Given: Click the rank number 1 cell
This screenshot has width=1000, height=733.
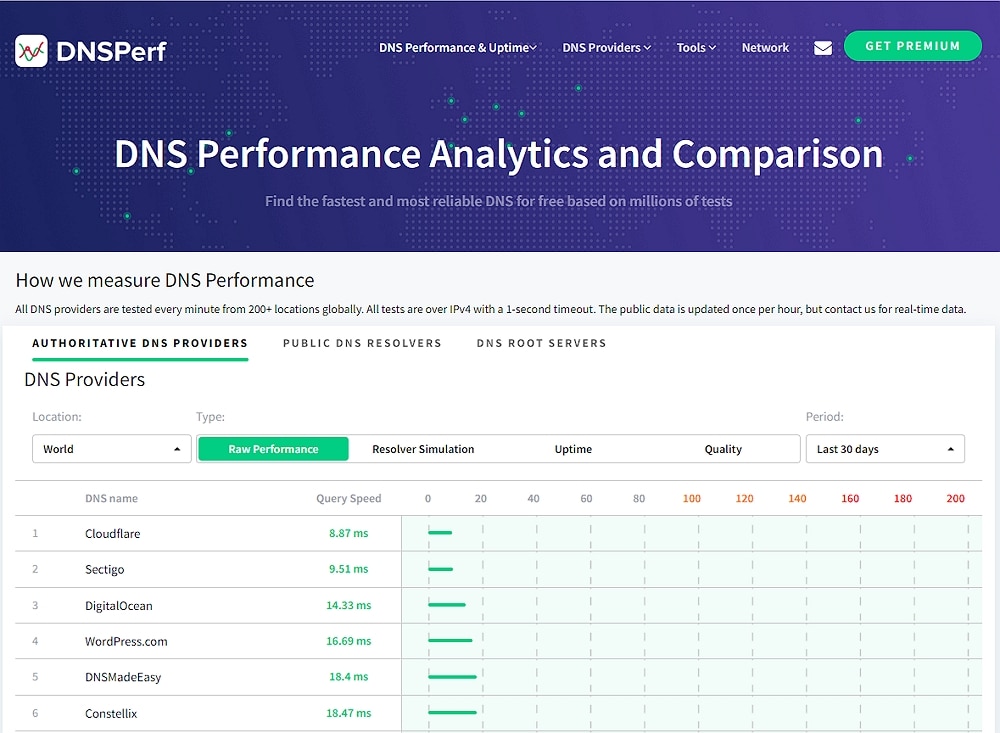Looking at the screenshot, I should click(x=35, y=533).
